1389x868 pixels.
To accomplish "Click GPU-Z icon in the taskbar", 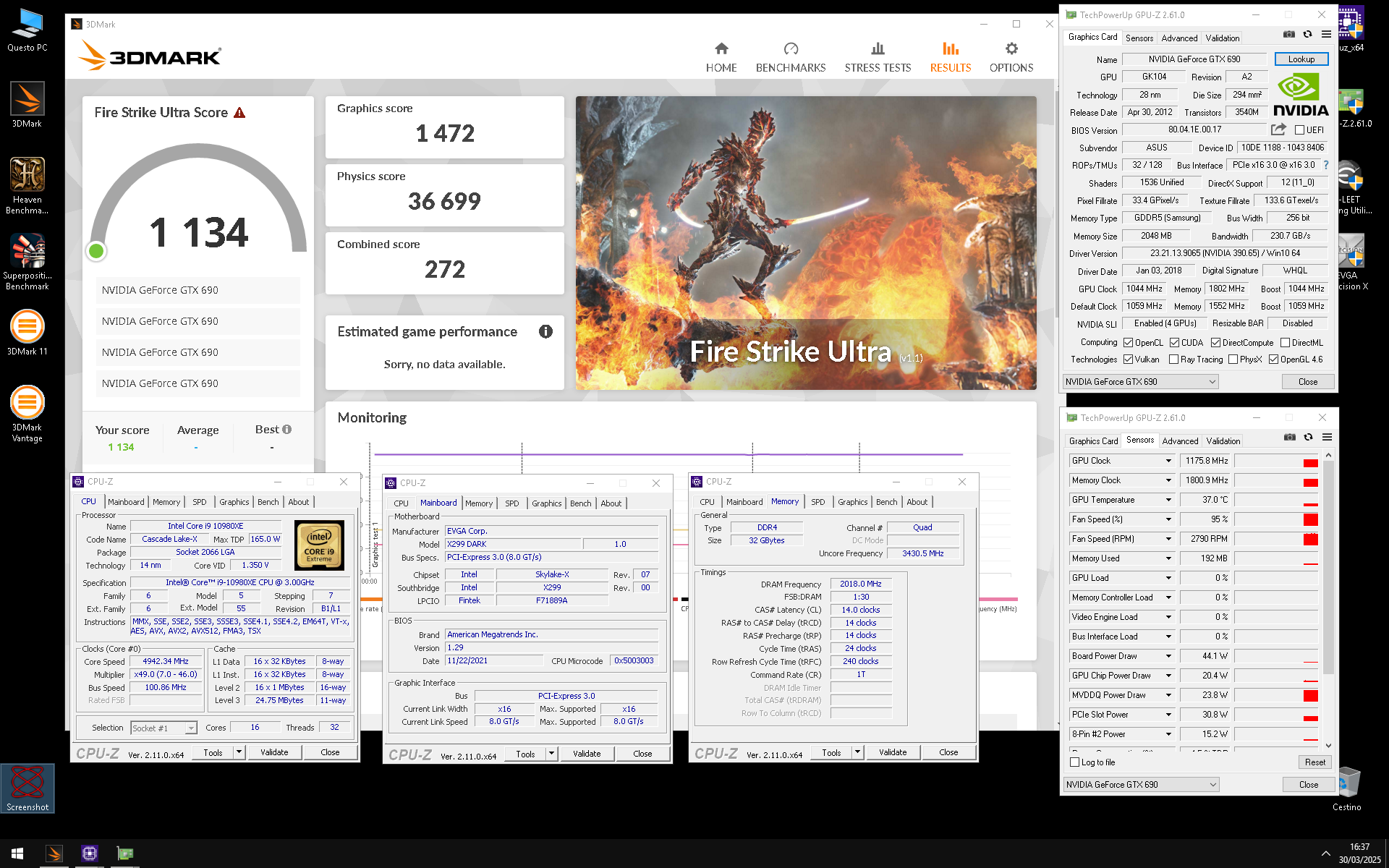I will 125,854.
